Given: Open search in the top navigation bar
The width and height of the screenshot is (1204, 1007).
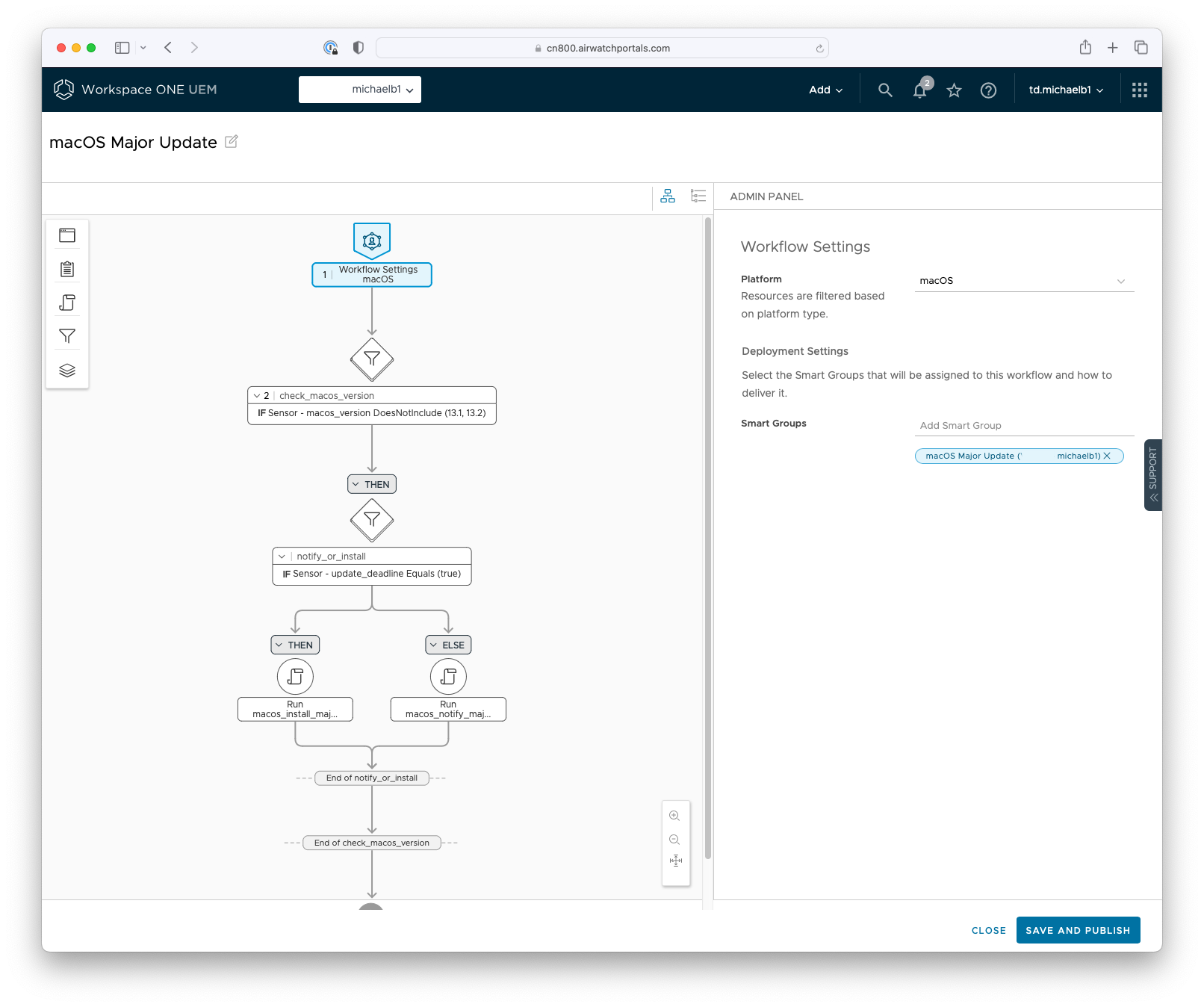Looking at the screenshot, I should point(884,90).
